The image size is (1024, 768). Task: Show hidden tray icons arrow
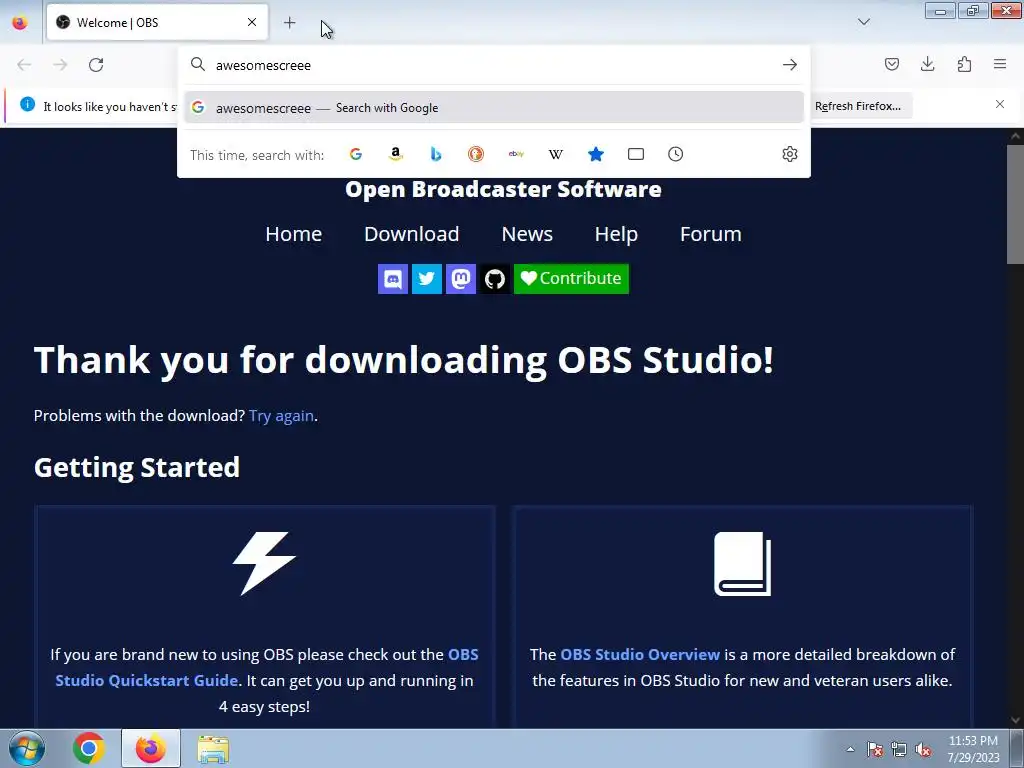[x=850, y=749]
